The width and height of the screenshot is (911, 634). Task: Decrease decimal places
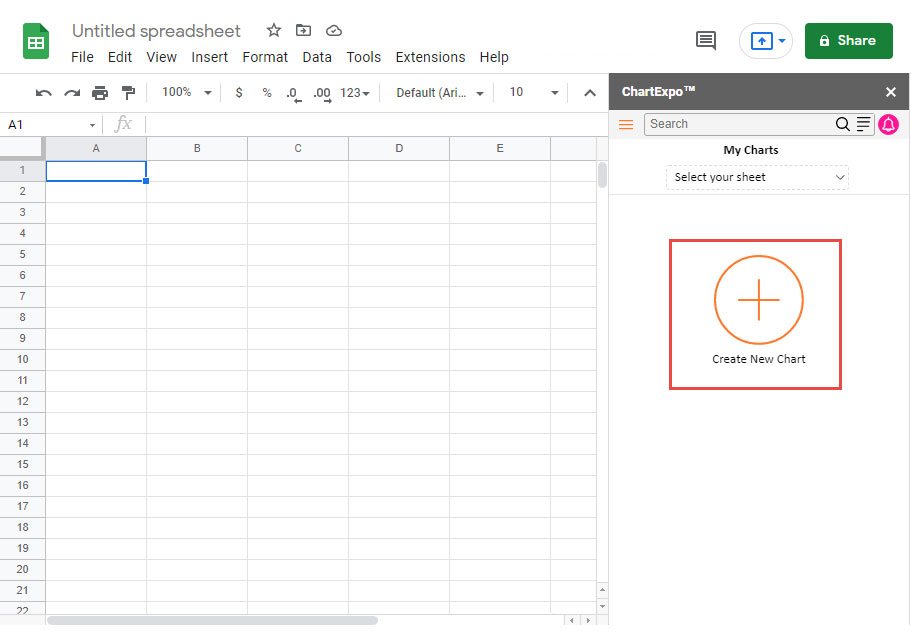(x=294, y=94)
